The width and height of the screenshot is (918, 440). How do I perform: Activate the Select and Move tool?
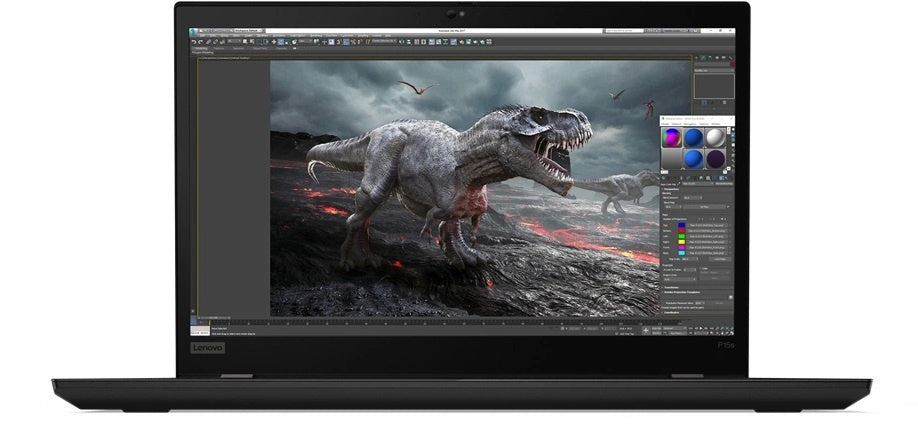274,42
